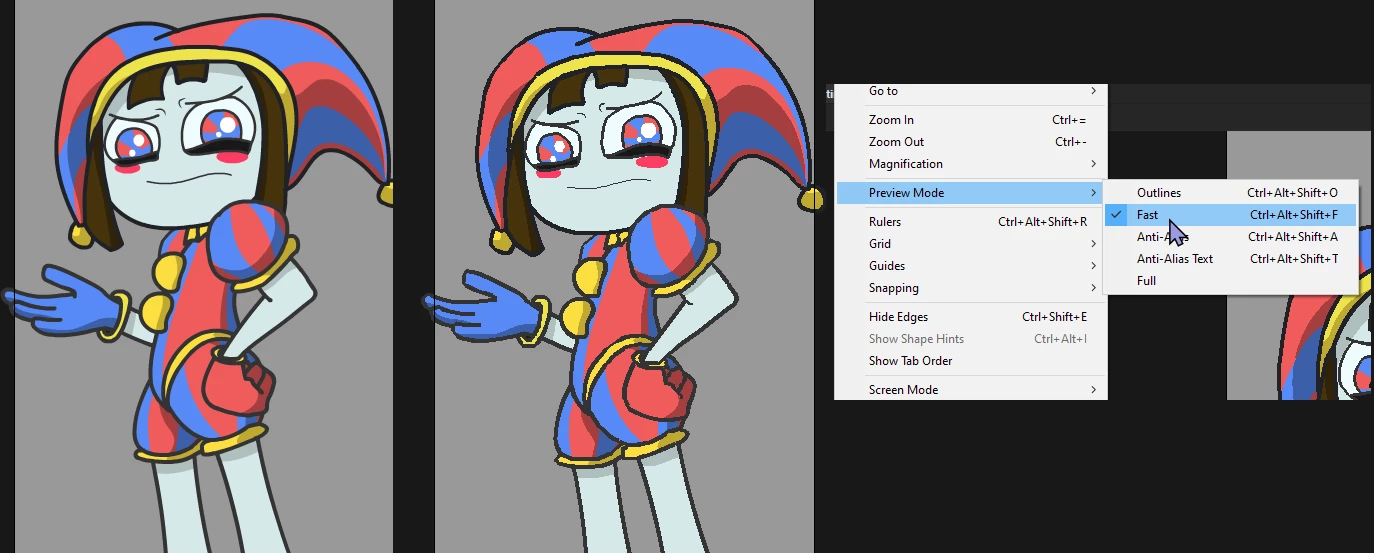The width and height of the screenshot is (1374, 553).
Task: Open the Grid submenu
Action: click(x=971, y=244)
